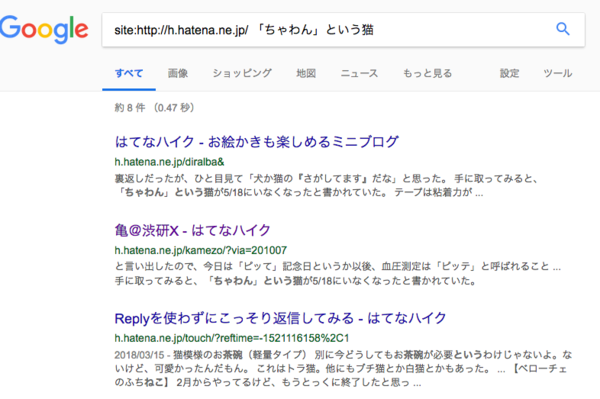Open the ツール options

click(x=558, y=73)
